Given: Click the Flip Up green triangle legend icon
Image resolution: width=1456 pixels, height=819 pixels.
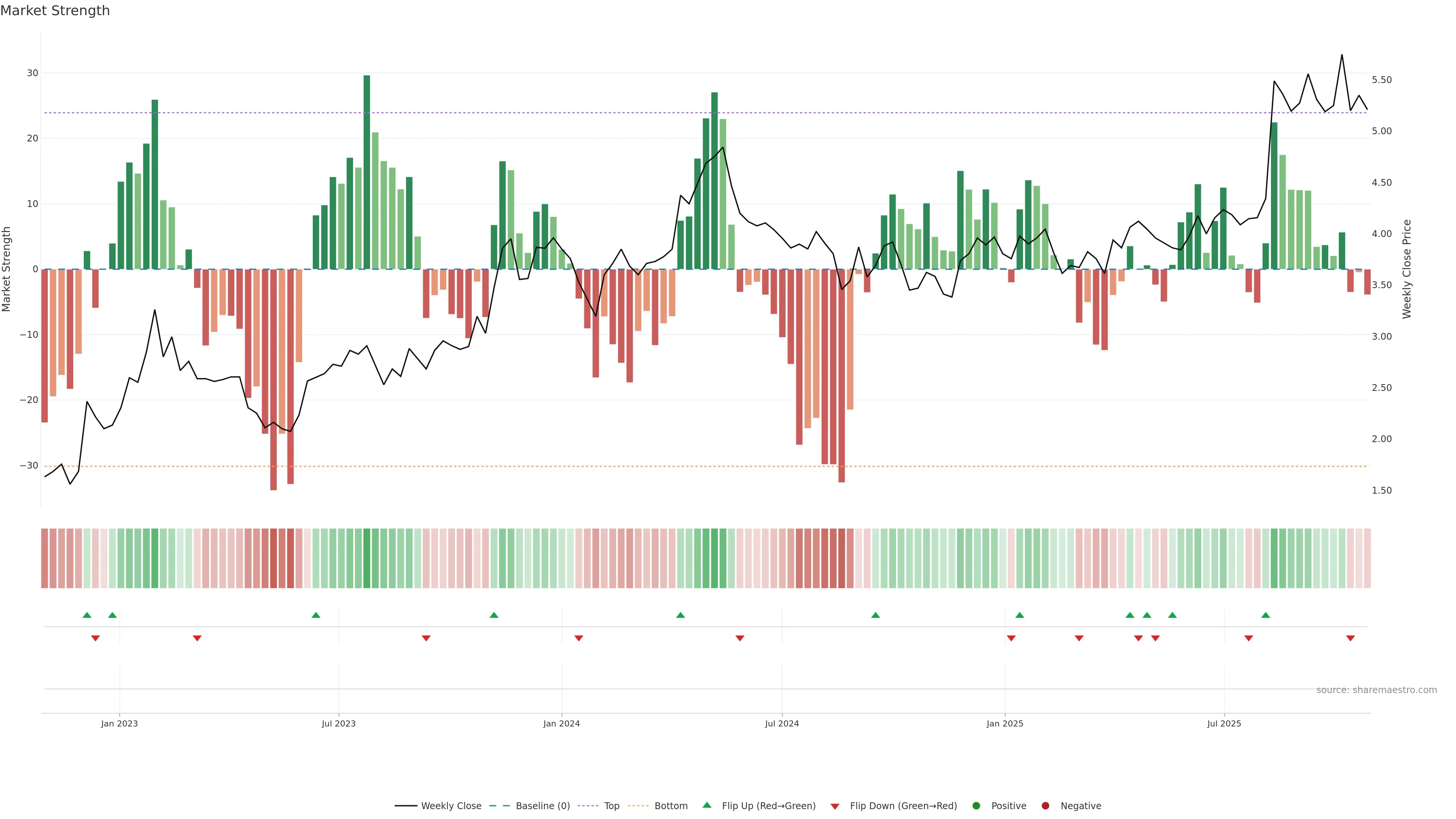Looking at the screenshot, I should 706,805.
